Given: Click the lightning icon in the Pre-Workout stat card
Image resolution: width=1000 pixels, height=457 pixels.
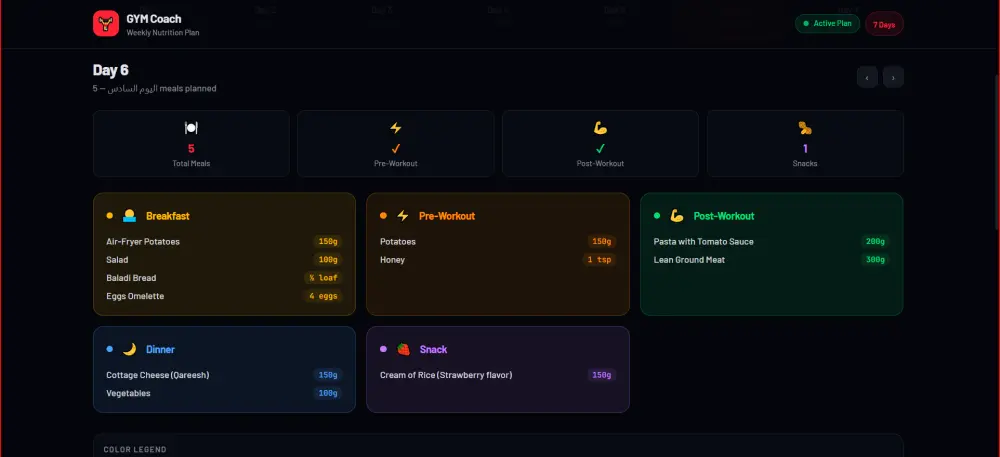Looking at the screenshot, I should coord(395,128).
